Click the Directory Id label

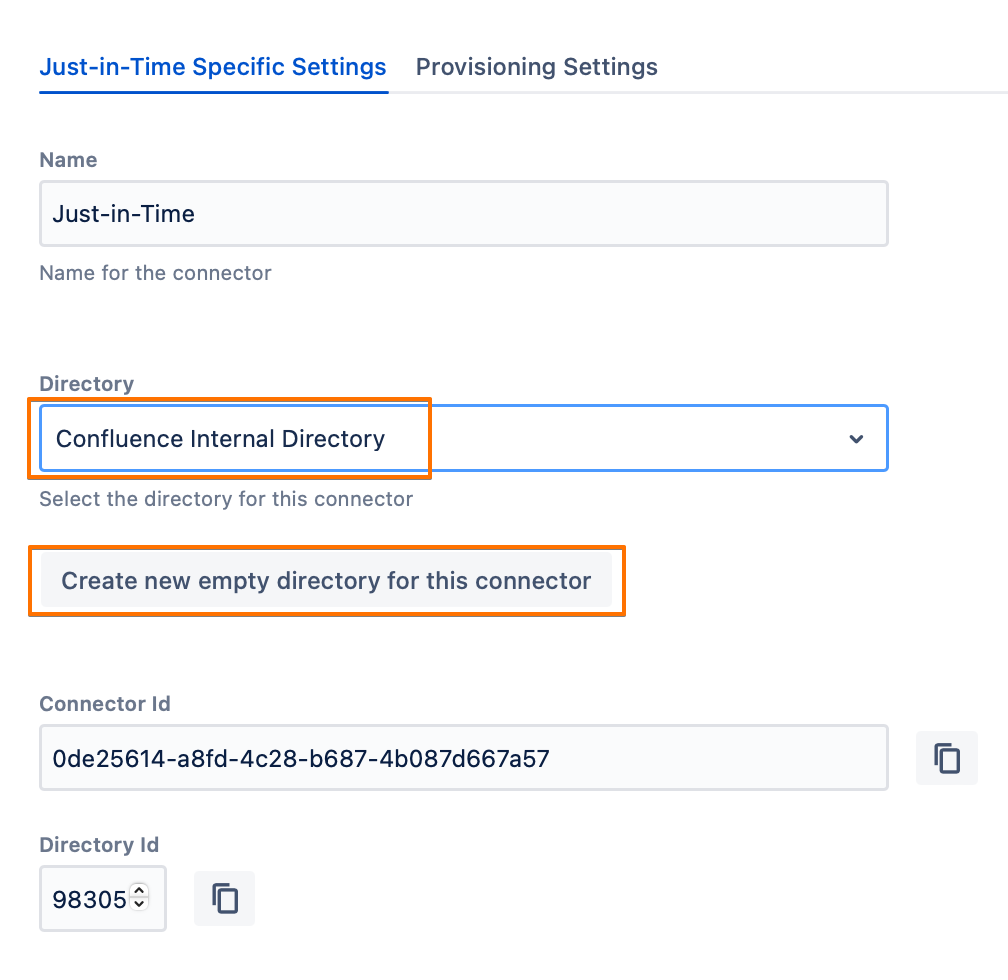(x=99, y=845)
